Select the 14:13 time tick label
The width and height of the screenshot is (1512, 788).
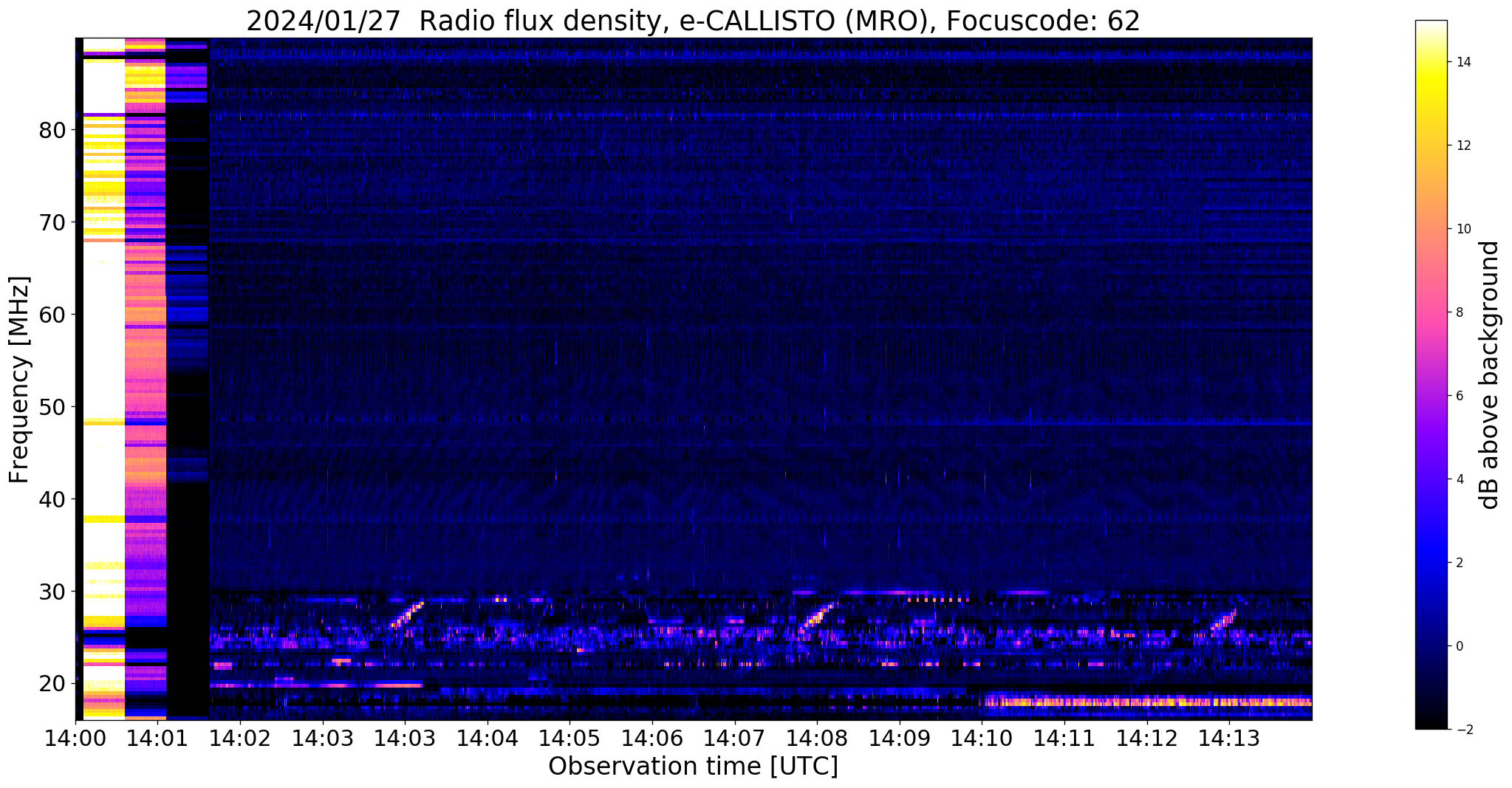point(1229,738)
